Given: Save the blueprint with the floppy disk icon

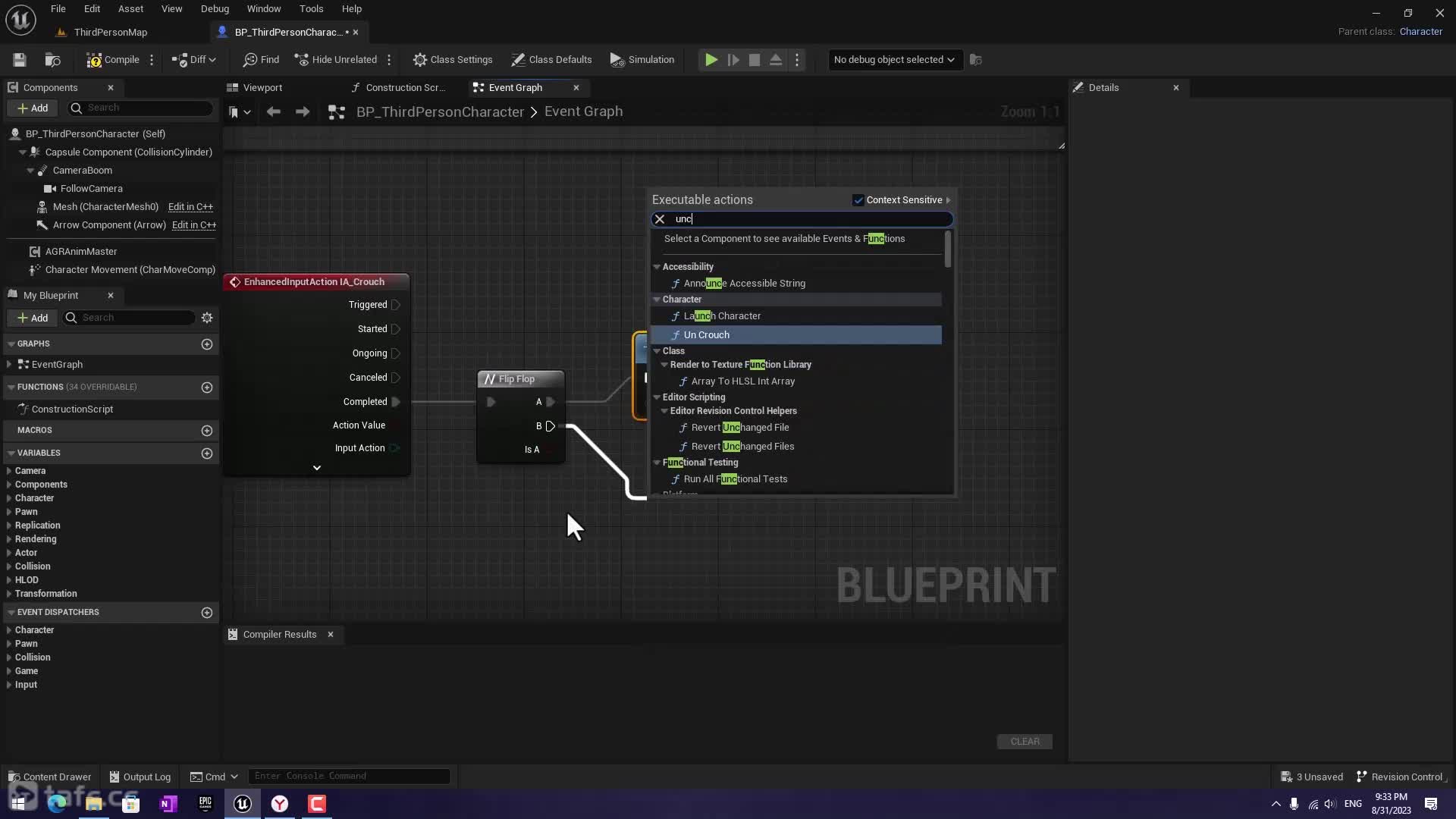Looking at the screenshot, I should click(x=20, y=60).
